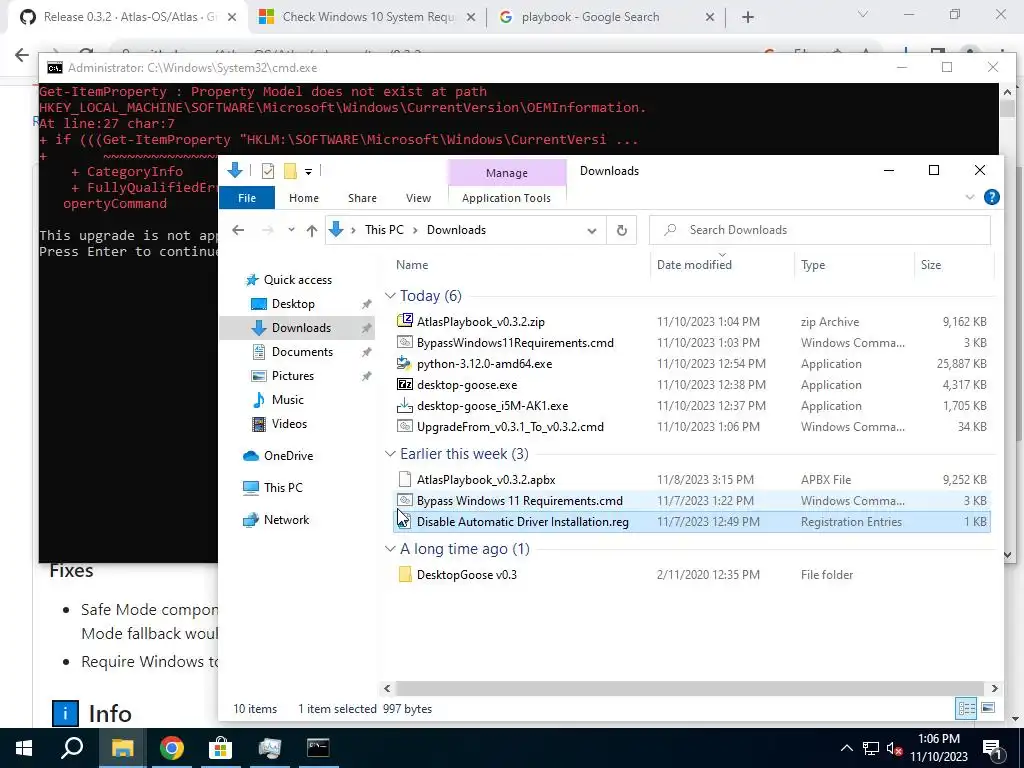Open the Share ribbon tab
This screenshot has width=1024, height=768.
pos(362,198)
